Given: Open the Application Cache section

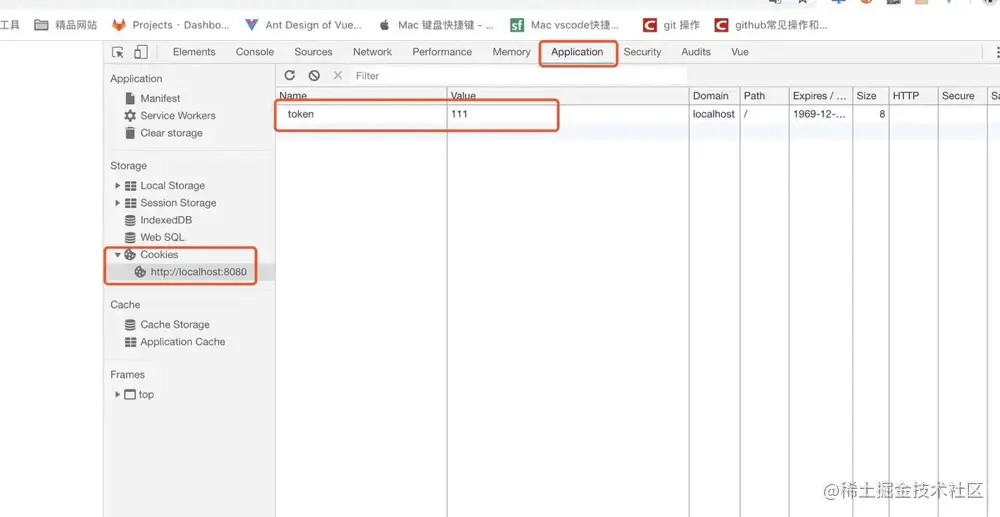Looking at the screenshot, I should (182, 342).
